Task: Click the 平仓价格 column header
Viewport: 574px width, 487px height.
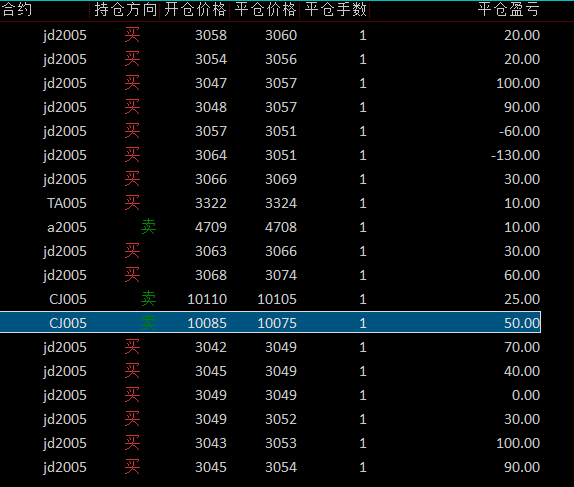Action: coord(265,10)
